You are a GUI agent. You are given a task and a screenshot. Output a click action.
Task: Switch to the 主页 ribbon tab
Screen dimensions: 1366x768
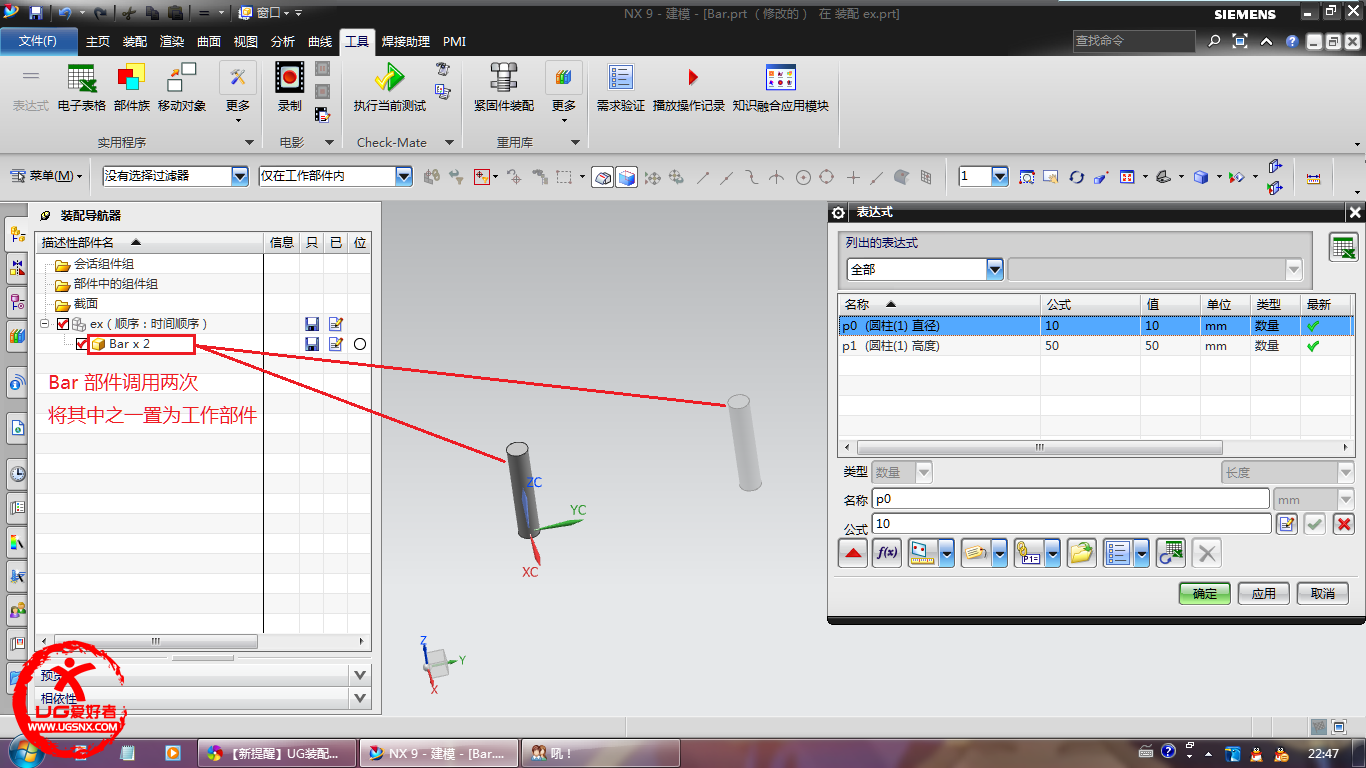point(98,41)
